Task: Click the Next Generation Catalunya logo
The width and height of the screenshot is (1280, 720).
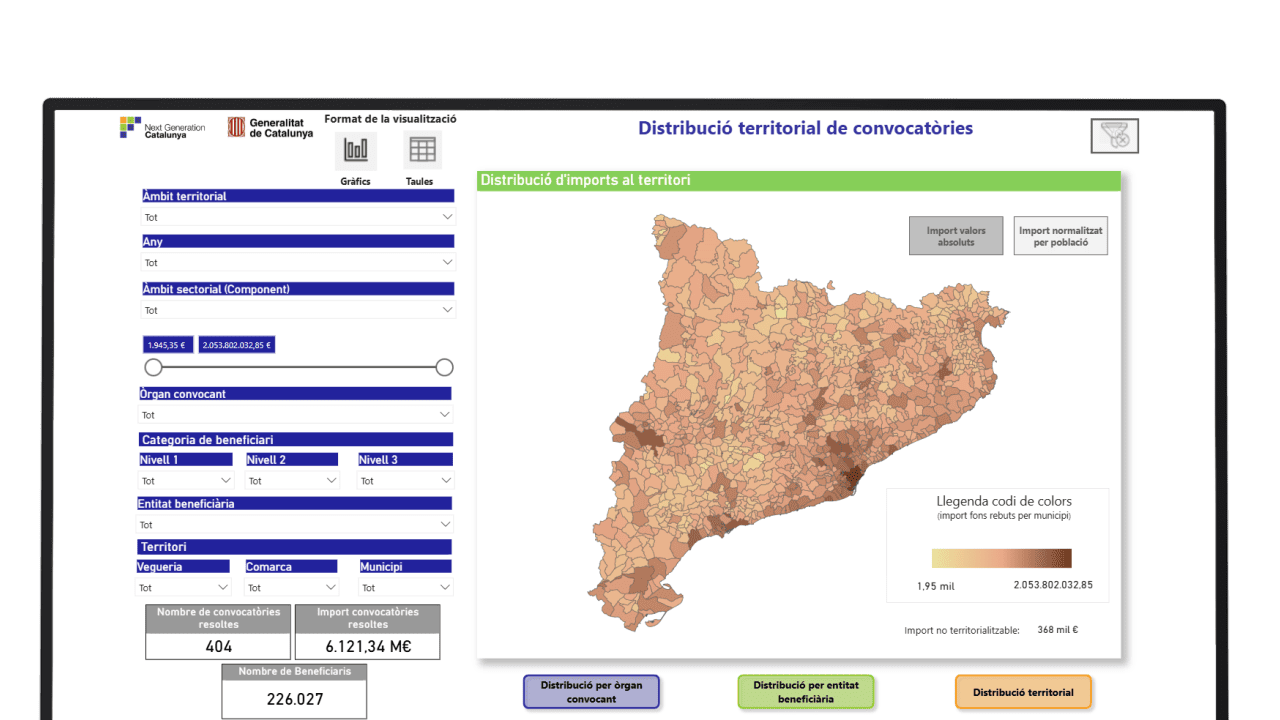Action: point(163,128)
